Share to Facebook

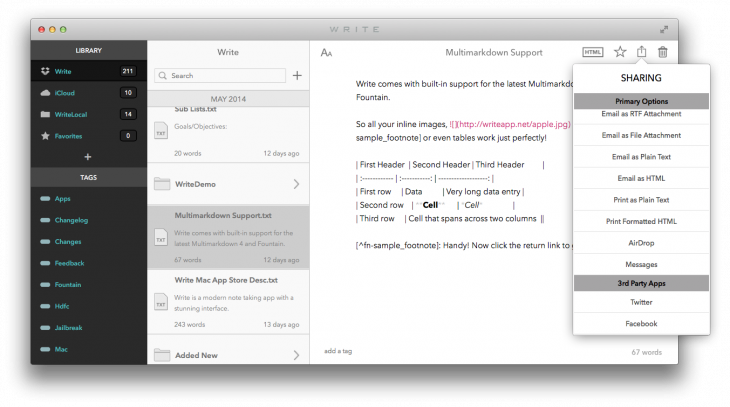pos(641,323)
